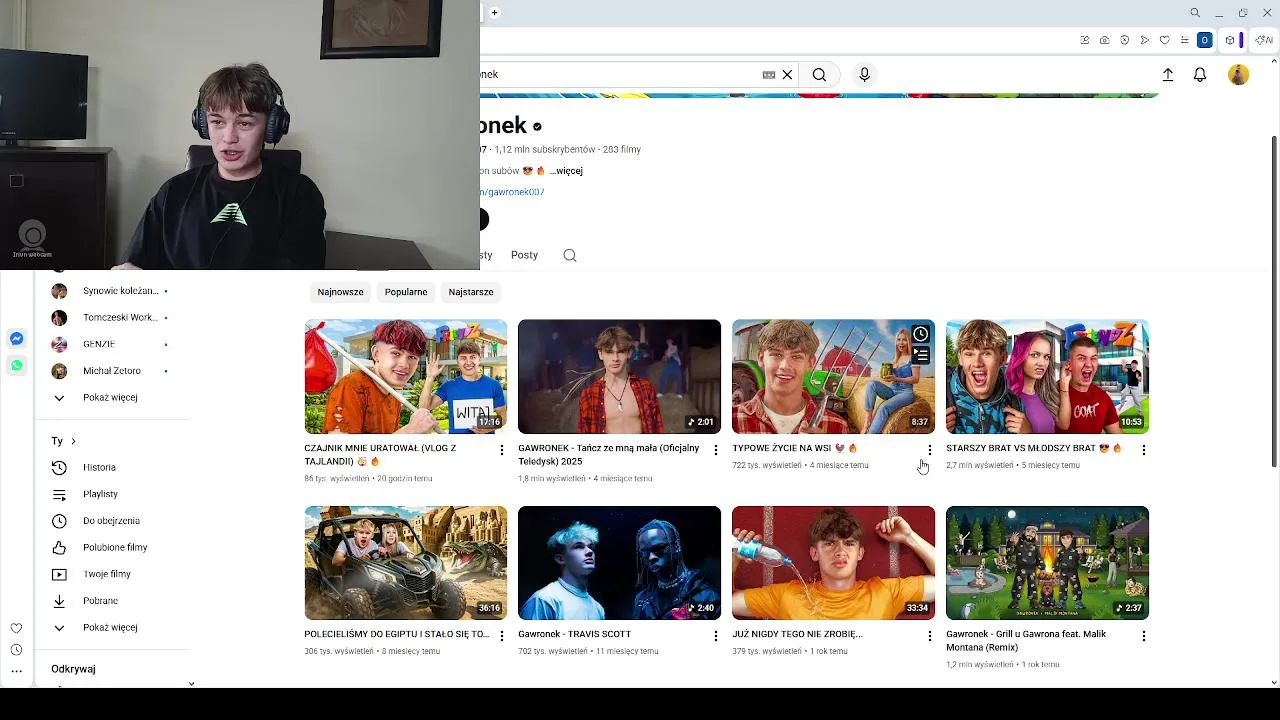Add TYPOWE ŻYCIE NA WSI to queue
This screenshot has height=720, width=1280.
pyautogui.click(x=920, y=355)
